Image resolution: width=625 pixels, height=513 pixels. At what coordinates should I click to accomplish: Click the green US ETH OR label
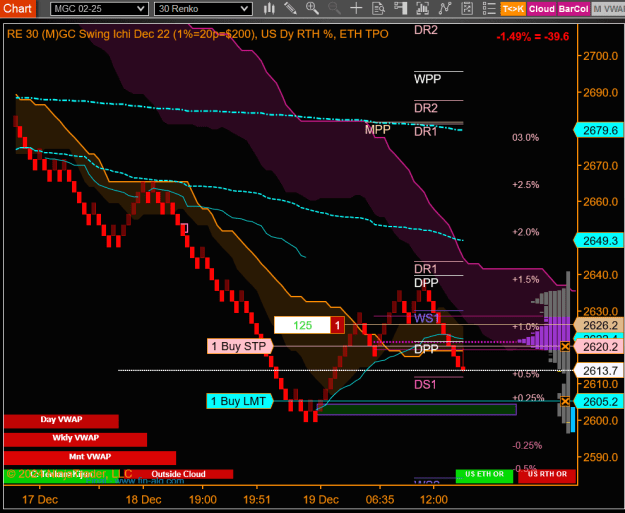tap(484, 476)
